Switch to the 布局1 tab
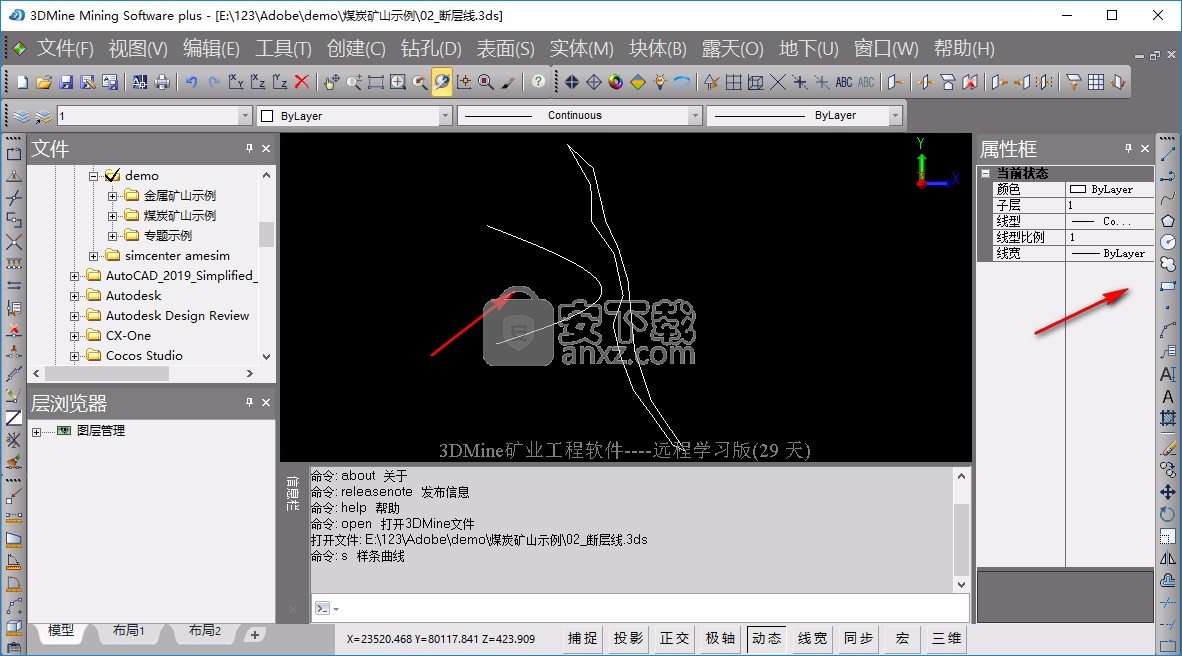1182x656 pixels. (128, 630)
